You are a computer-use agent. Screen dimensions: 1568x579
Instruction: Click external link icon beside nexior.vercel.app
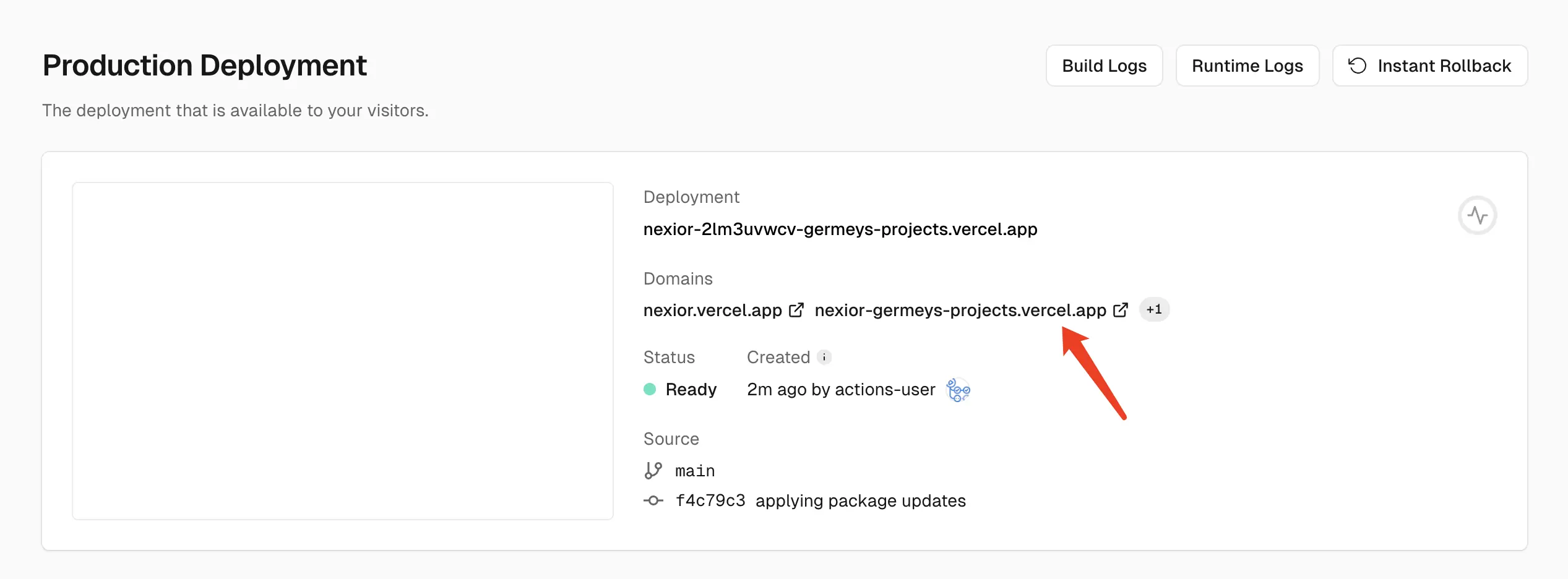pyautogui.click(x=796, y=310)
